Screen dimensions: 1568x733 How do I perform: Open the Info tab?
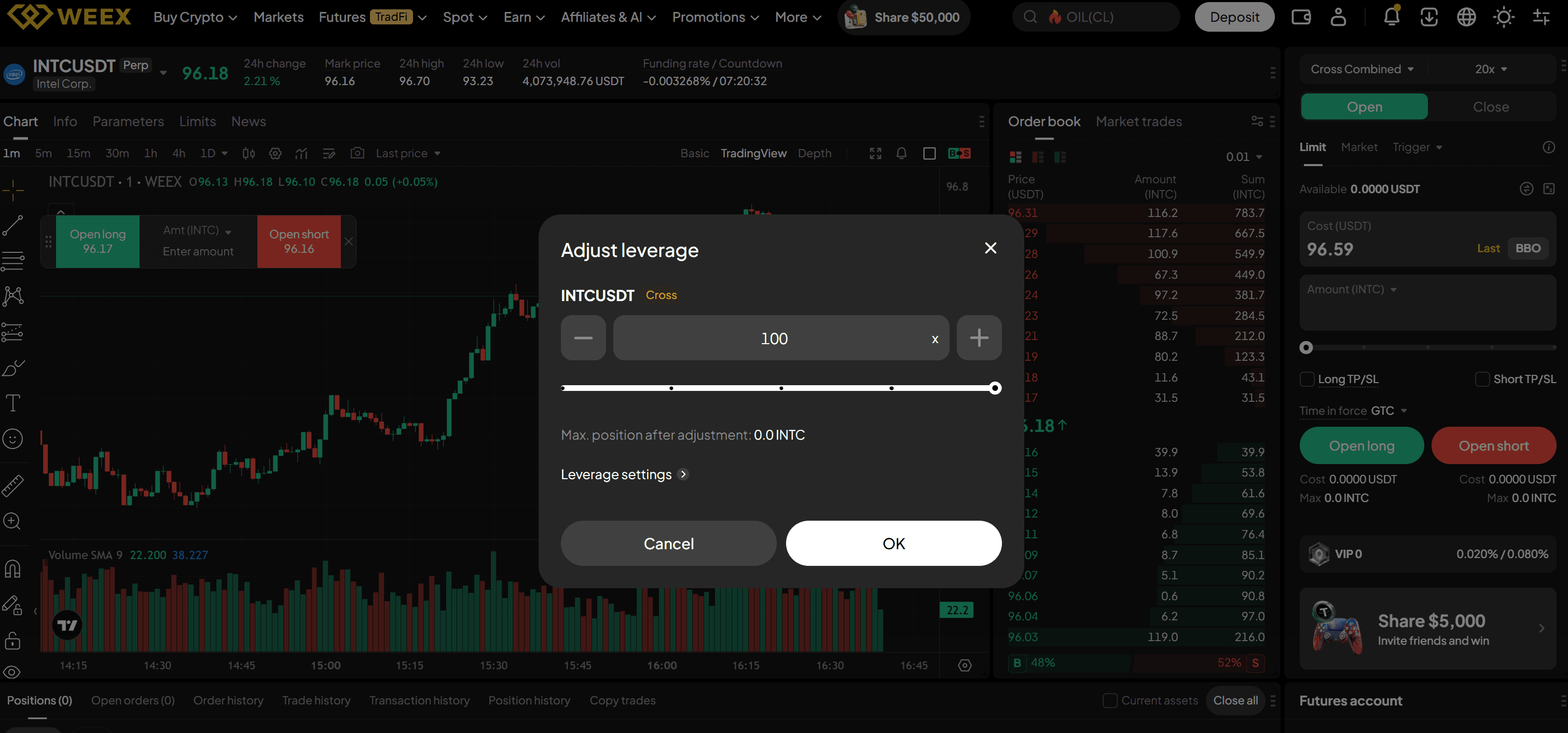point(65,121)
